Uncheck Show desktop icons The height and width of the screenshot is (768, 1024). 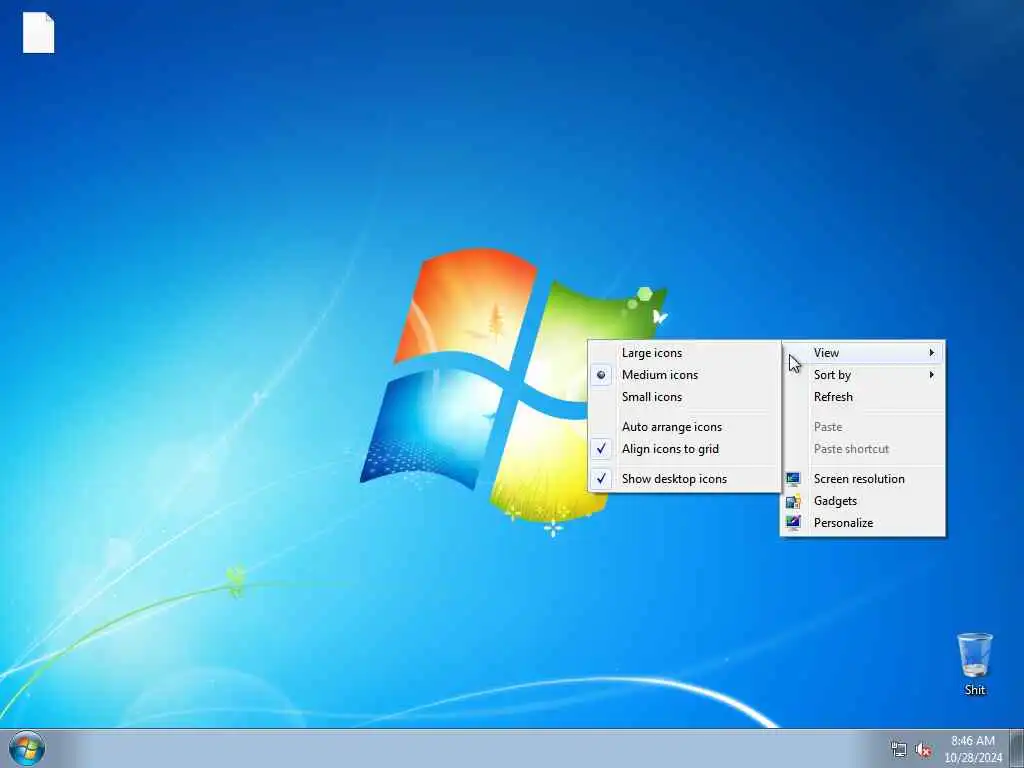point(684,479)
